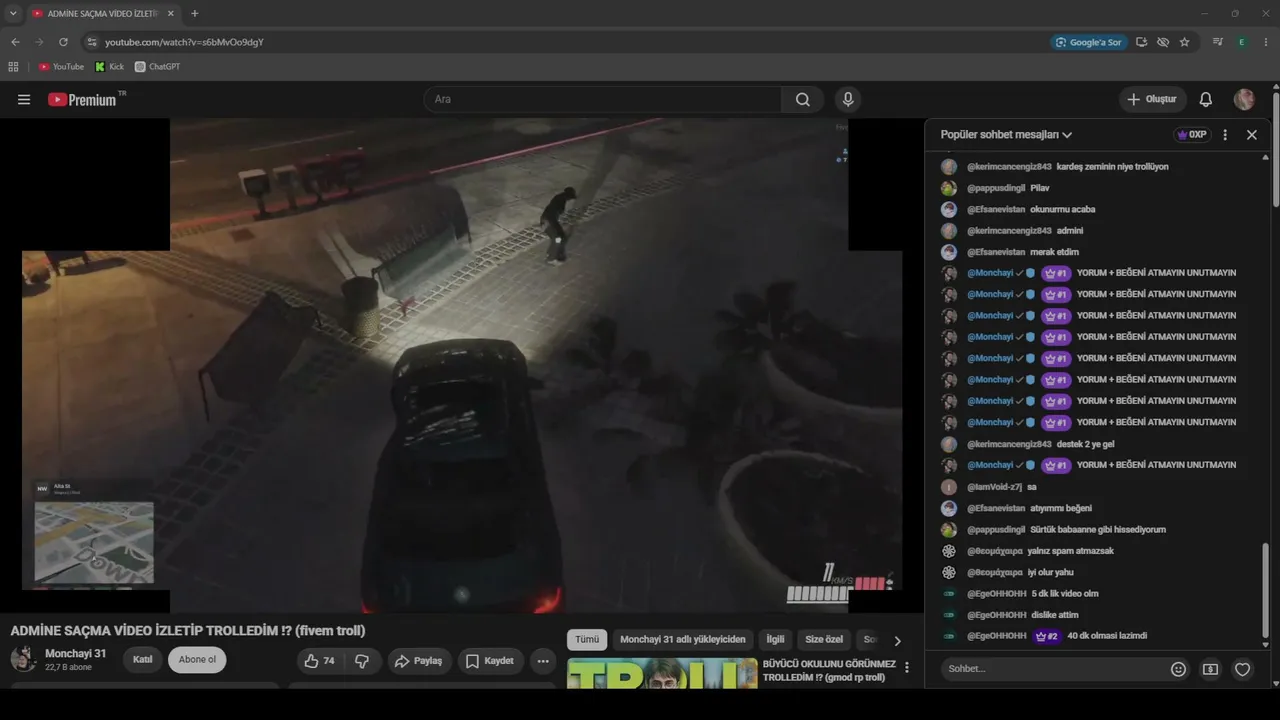Reload the current page
This screenshot has width=1280, height=720.
coord(63,42)
